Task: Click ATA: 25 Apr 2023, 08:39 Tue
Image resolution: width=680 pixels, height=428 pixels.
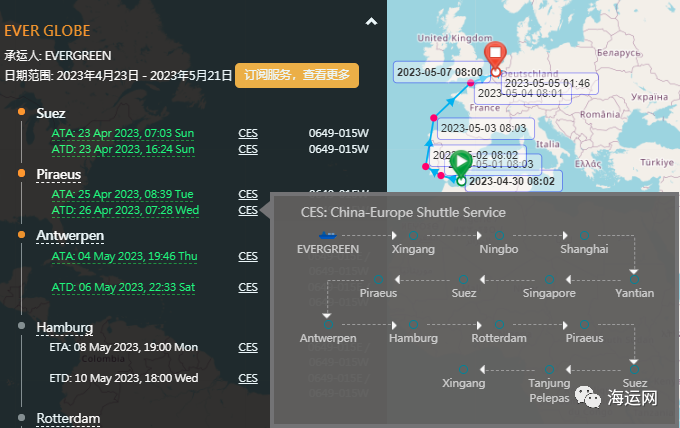Action: coord(122,195)
